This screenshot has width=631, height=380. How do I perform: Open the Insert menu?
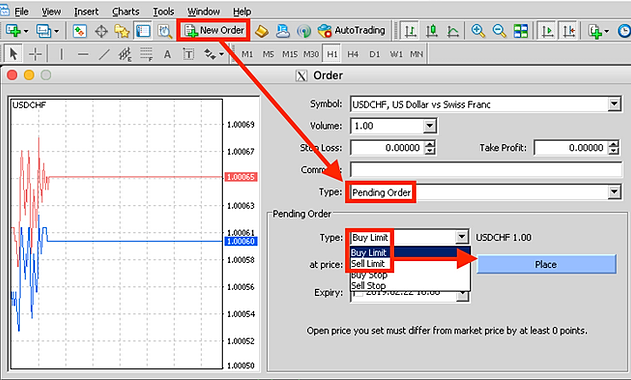86,12
